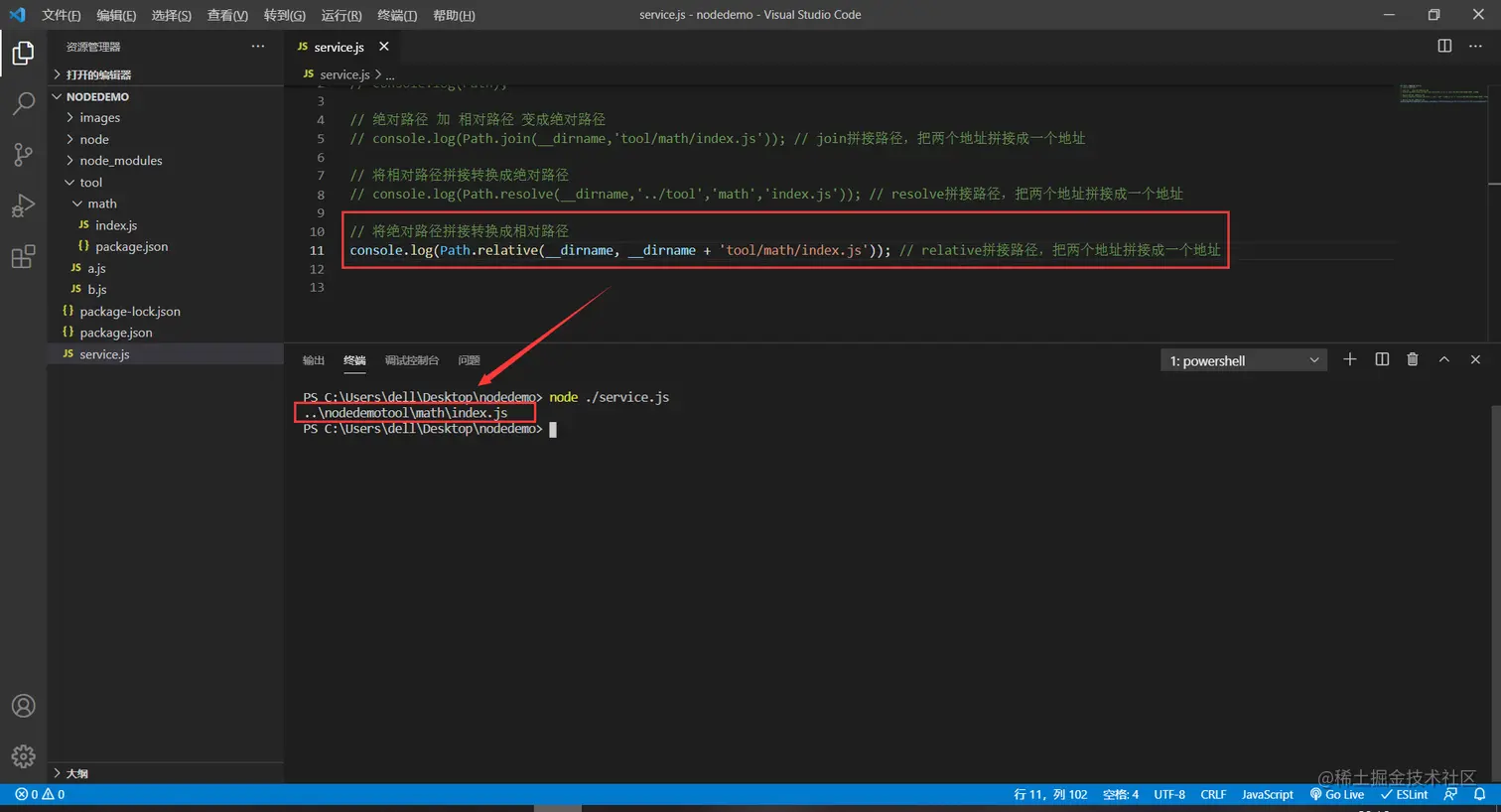Screen dimensions: 1501x812
Task: Open Source Control view
Action: (x=23, y=154)
